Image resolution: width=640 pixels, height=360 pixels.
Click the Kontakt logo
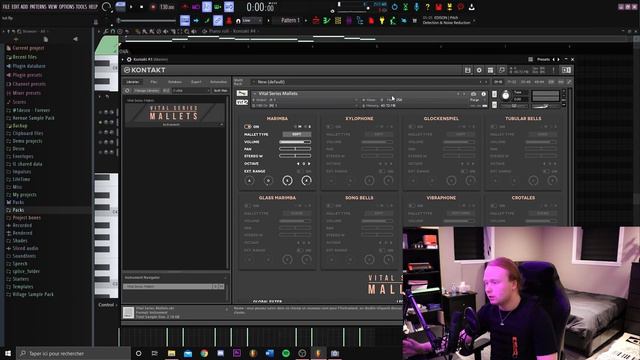[145, 70]
